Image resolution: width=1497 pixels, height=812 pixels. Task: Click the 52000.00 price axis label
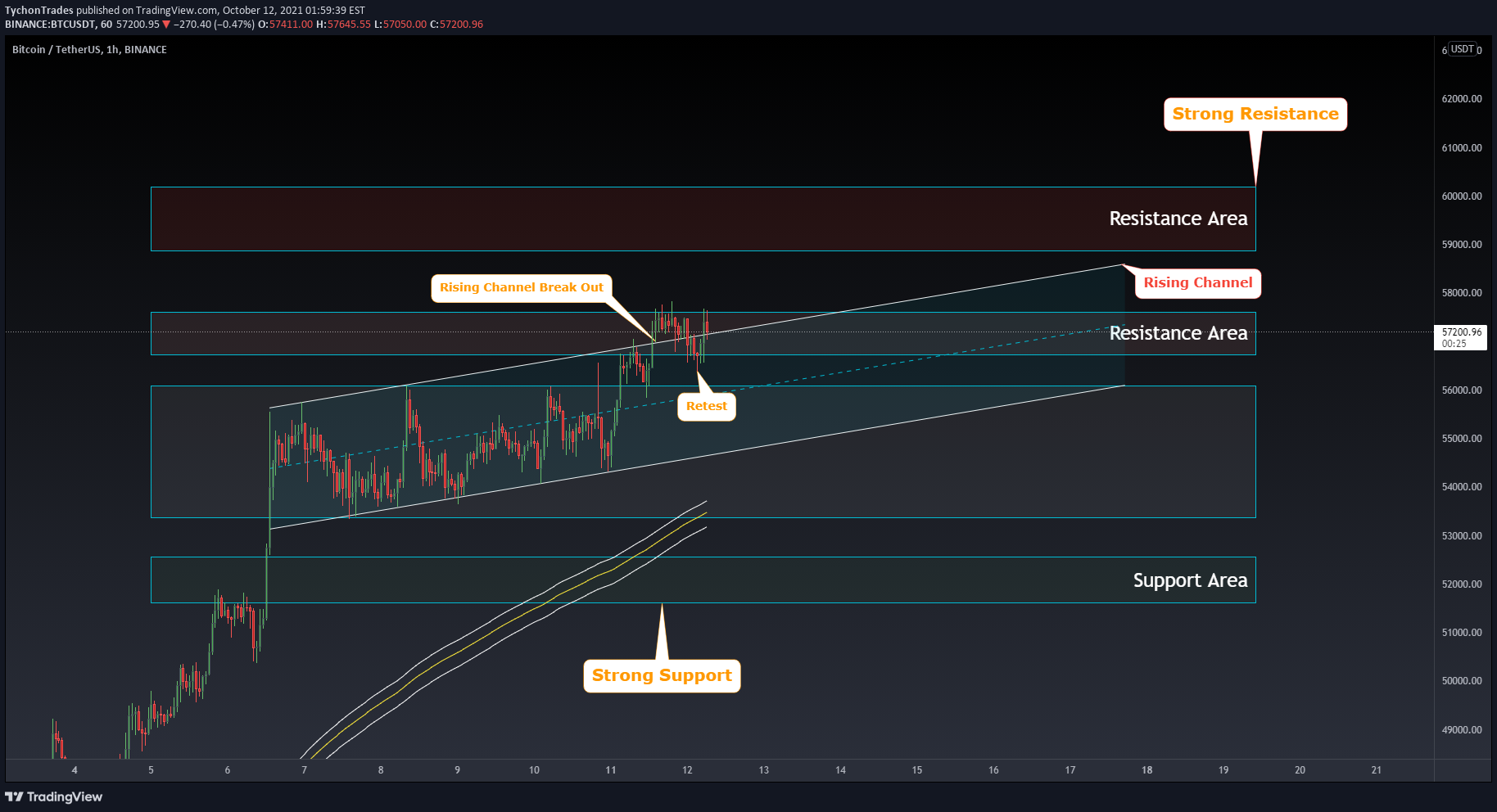point(1462,584)
